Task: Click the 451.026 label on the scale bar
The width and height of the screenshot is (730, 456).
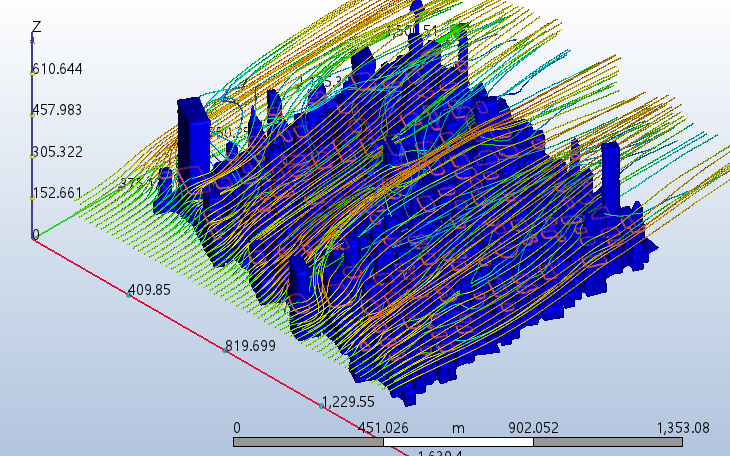Action: click(x=383, y=428)
